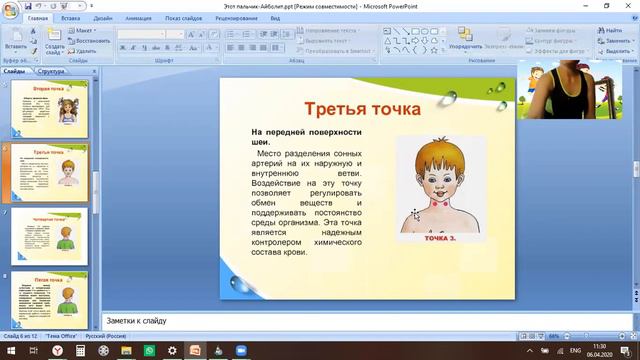Switch to the Структура outline tab
640x360 pixels.
[x=51, y=71]
